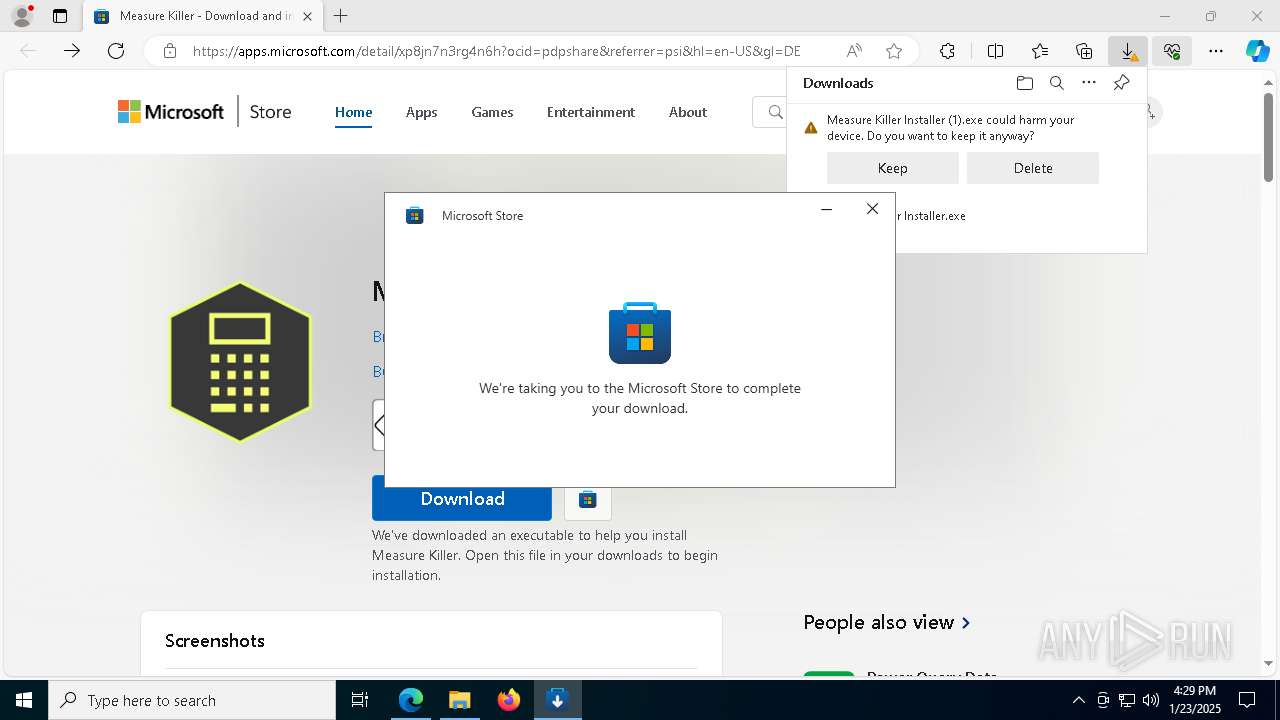Select the Entertainment navigation tab
The width and height of the screenshot is (1280, 720).
(x=591, y=112)
